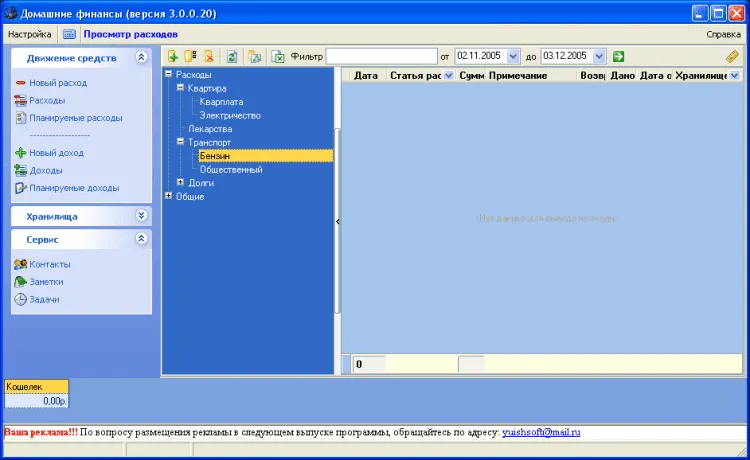Click the green plus icon of Новый доход
Image resolution: width=750 pixels, height=460 pixels.
pyautogui.click(x=21, y=153)
